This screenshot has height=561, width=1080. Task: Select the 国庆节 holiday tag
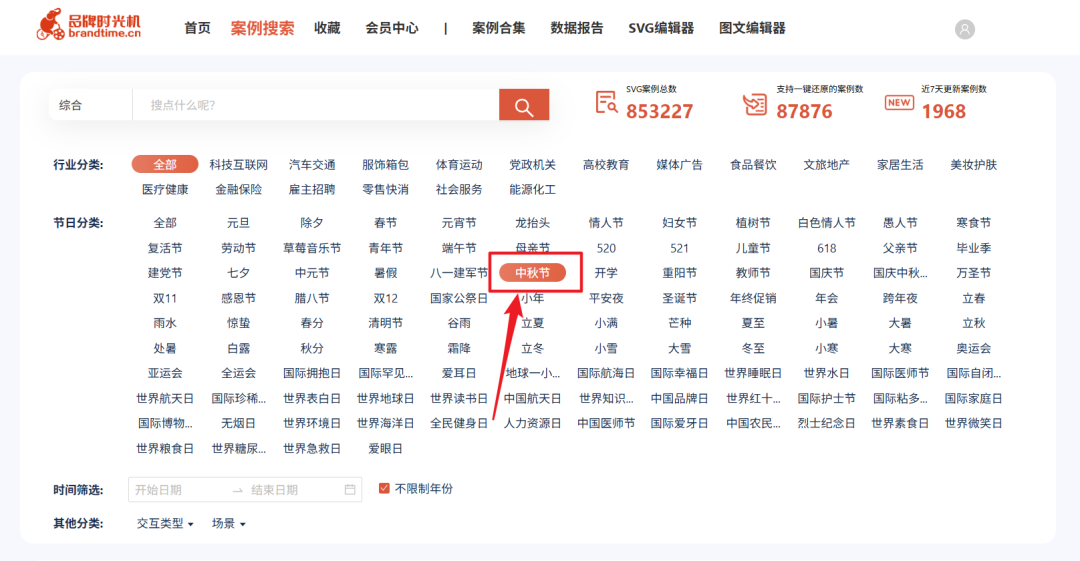(x=827, y=273)
